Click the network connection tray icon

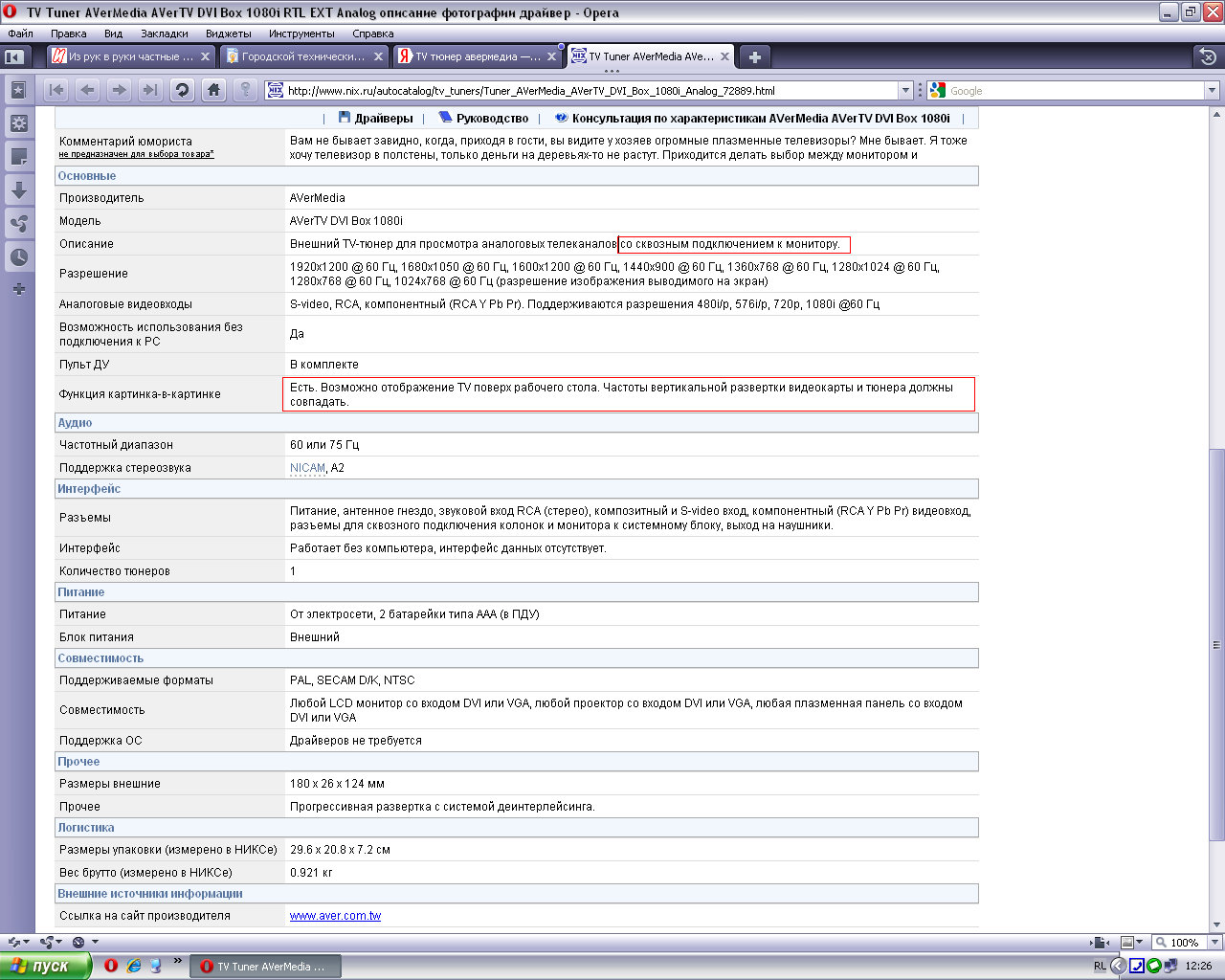[1169, 967]
